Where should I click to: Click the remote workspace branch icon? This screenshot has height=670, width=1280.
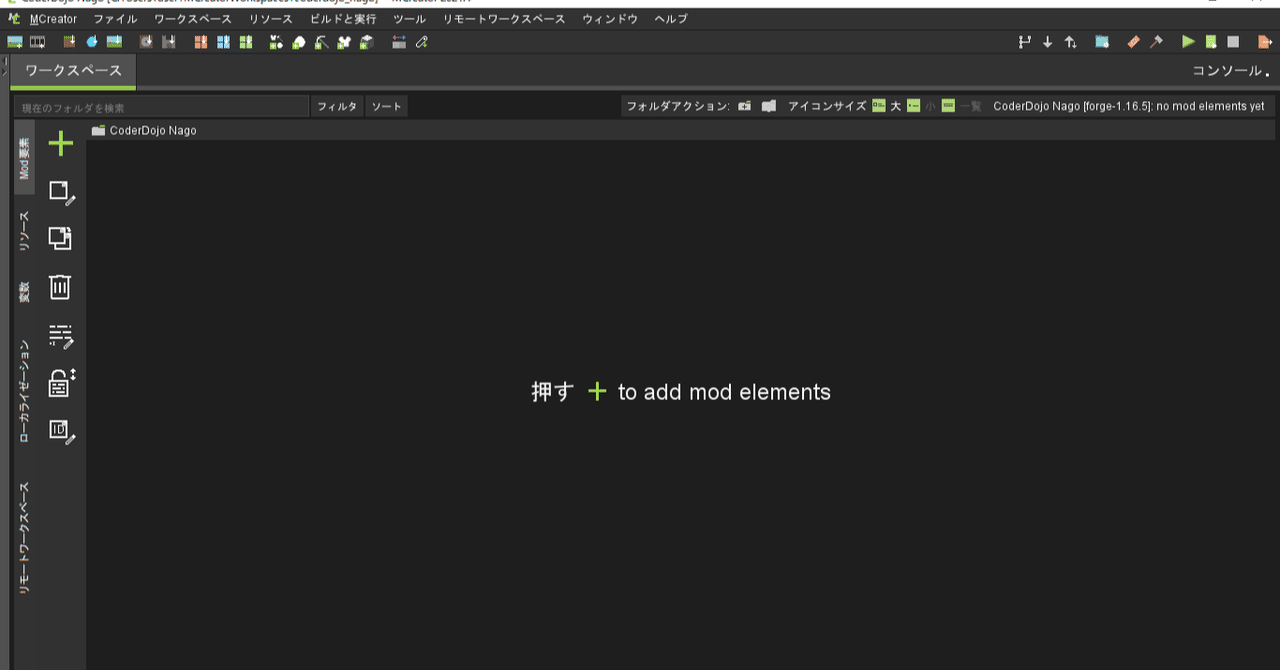pyautogui.click(x=1024, y=42)
